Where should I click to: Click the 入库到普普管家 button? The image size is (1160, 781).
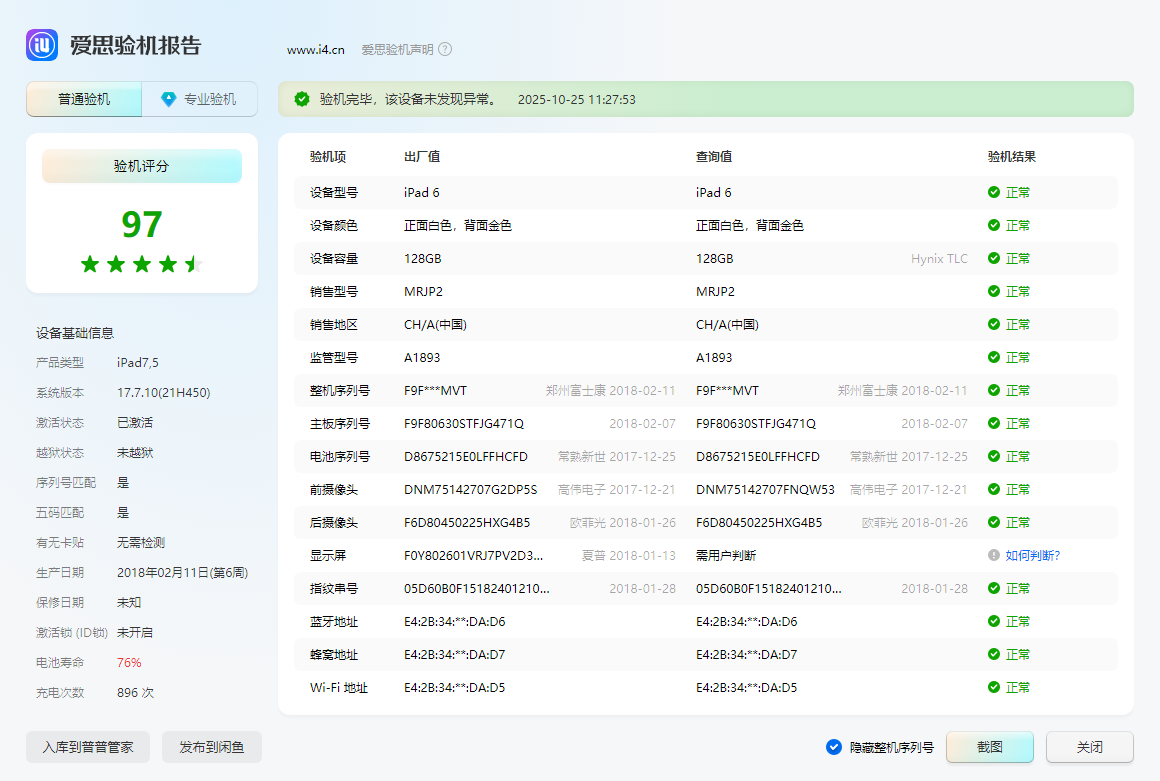[x=88, y=747]
